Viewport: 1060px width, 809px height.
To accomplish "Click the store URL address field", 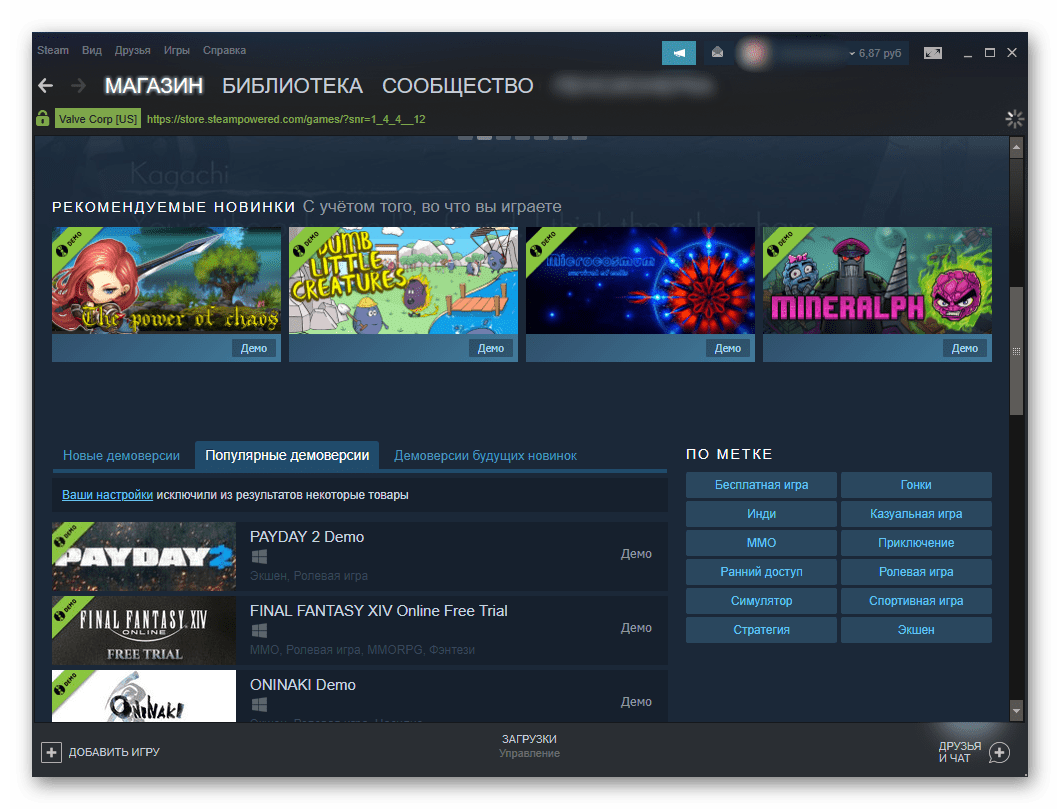I will pyautogui.click(x=286, y=119).
